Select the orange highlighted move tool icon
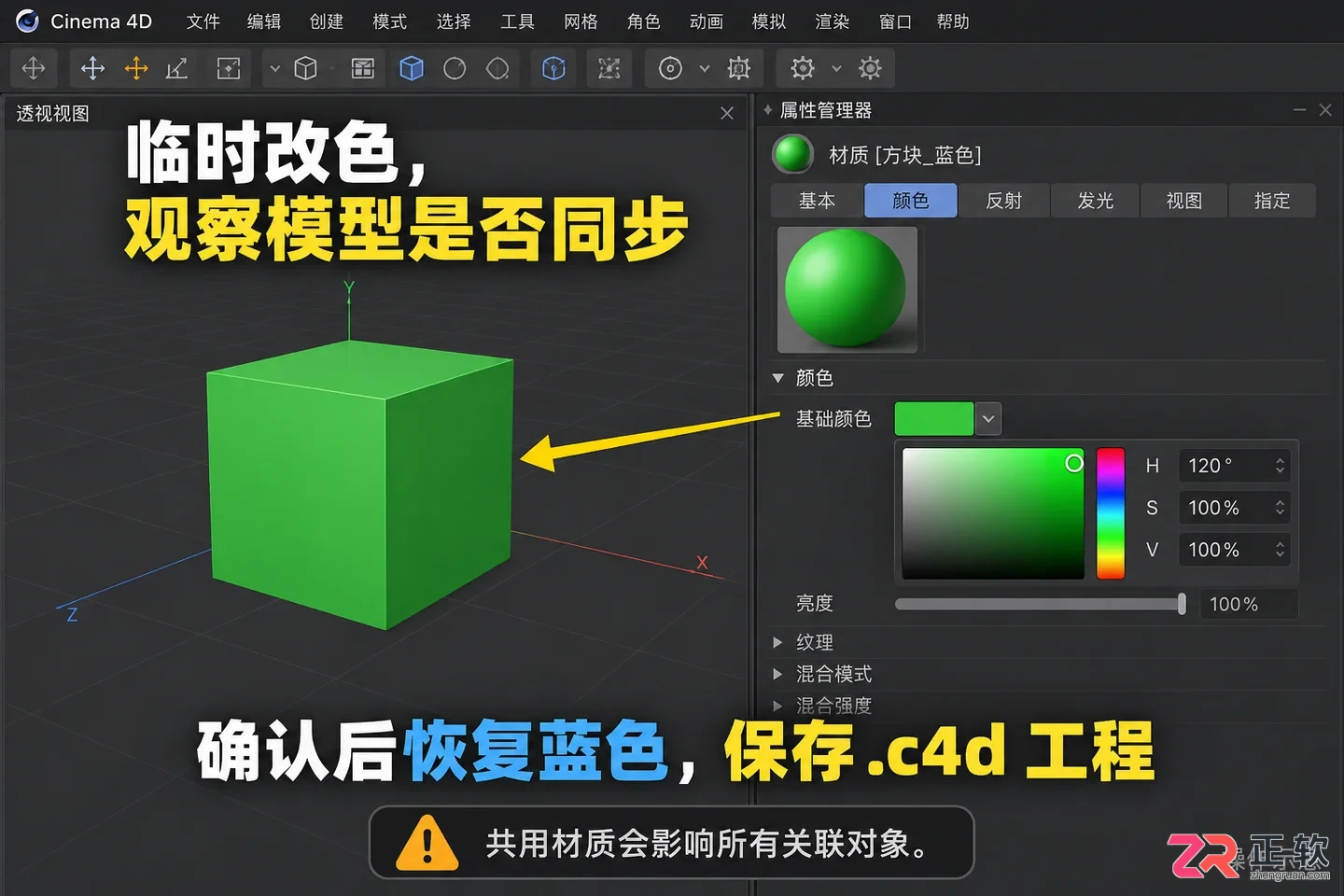 coord(136,68)
